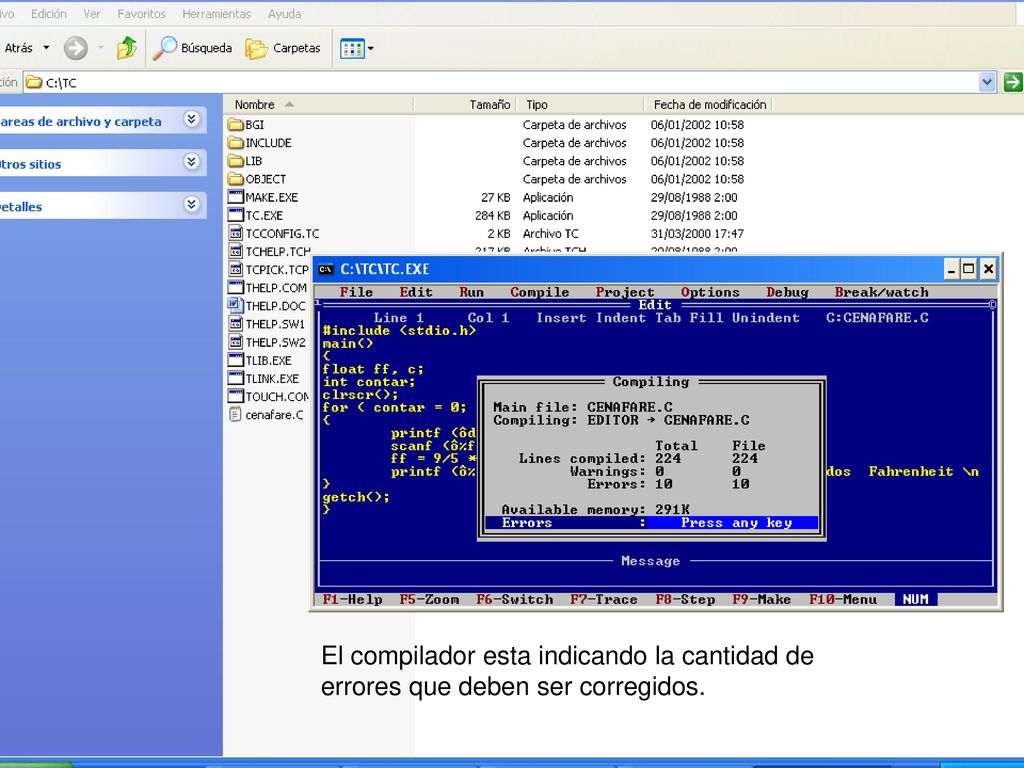Click date 31/03/2000 17:47 of TCCONFIG.TC
The height and width of the screenshot is (768, 1024).
click(697, 233)
